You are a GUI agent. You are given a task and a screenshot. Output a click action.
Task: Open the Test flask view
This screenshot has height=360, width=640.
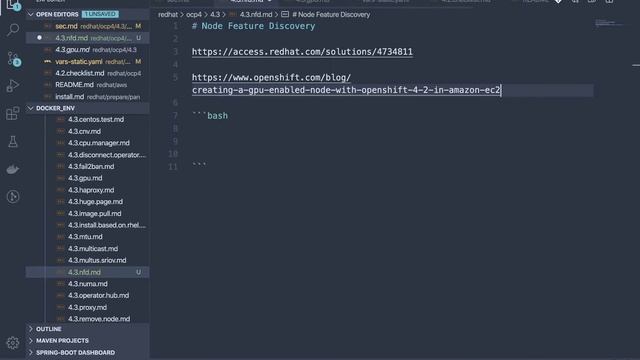pyautogui.click(x=13, y=142)
